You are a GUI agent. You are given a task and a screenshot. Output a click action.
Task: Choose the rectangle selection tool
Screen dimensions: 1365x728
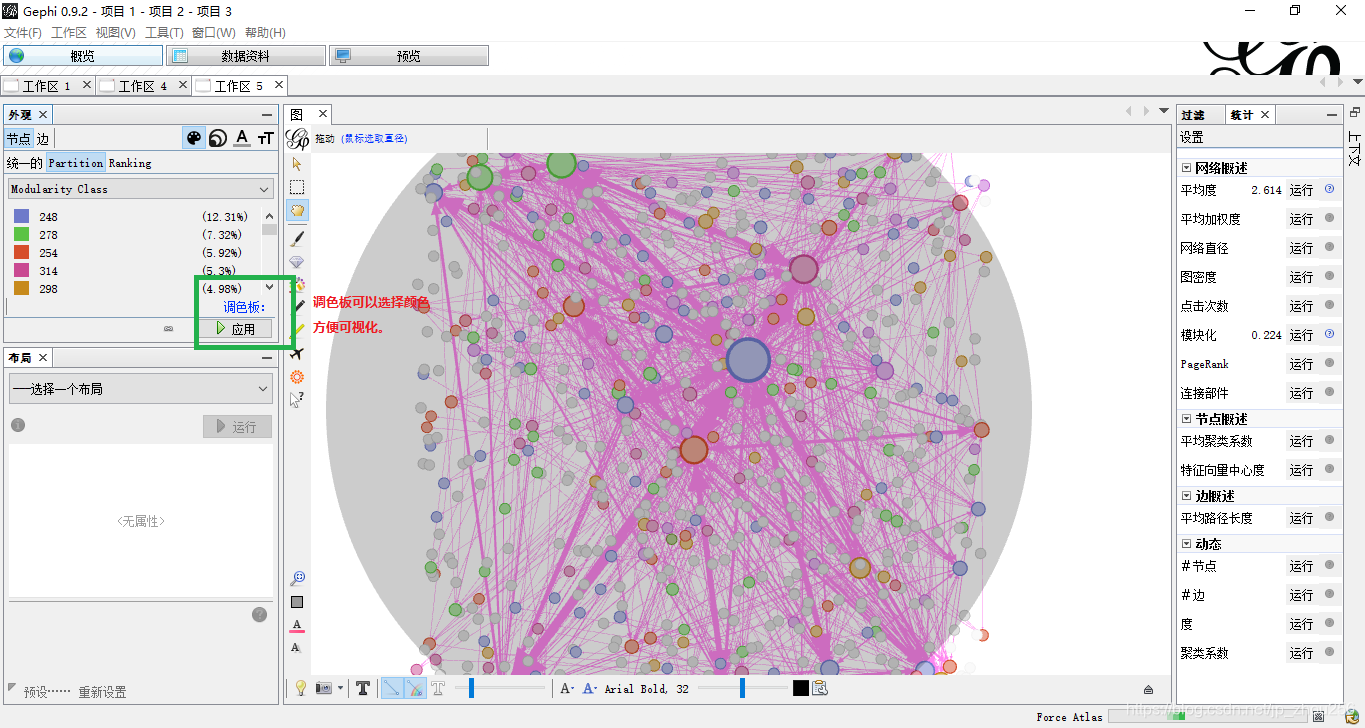pyautogui.click(x=297, y=187)
